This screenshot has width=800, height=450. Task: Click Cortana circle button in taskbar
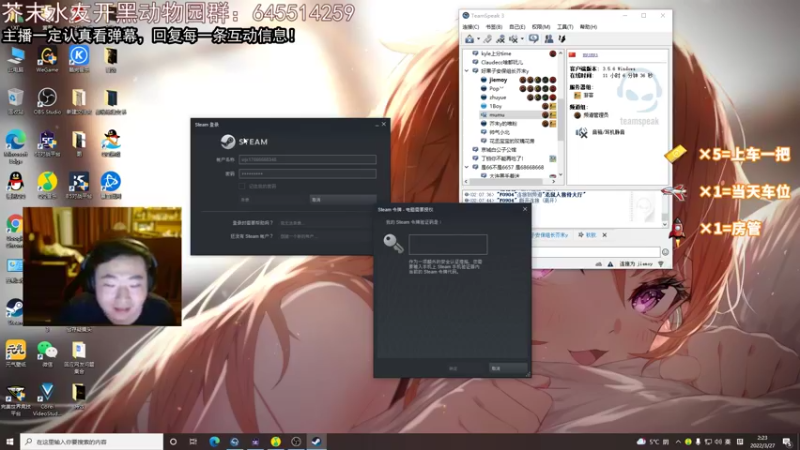pos(173,441)
